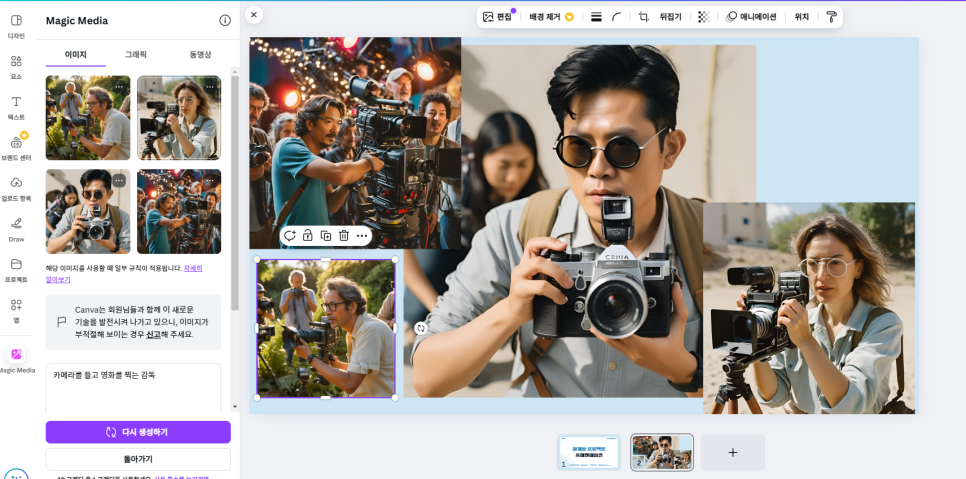Select the garden photographer image on canvas
The height and width of the screenshot is (479, 966).
point(326,328)
